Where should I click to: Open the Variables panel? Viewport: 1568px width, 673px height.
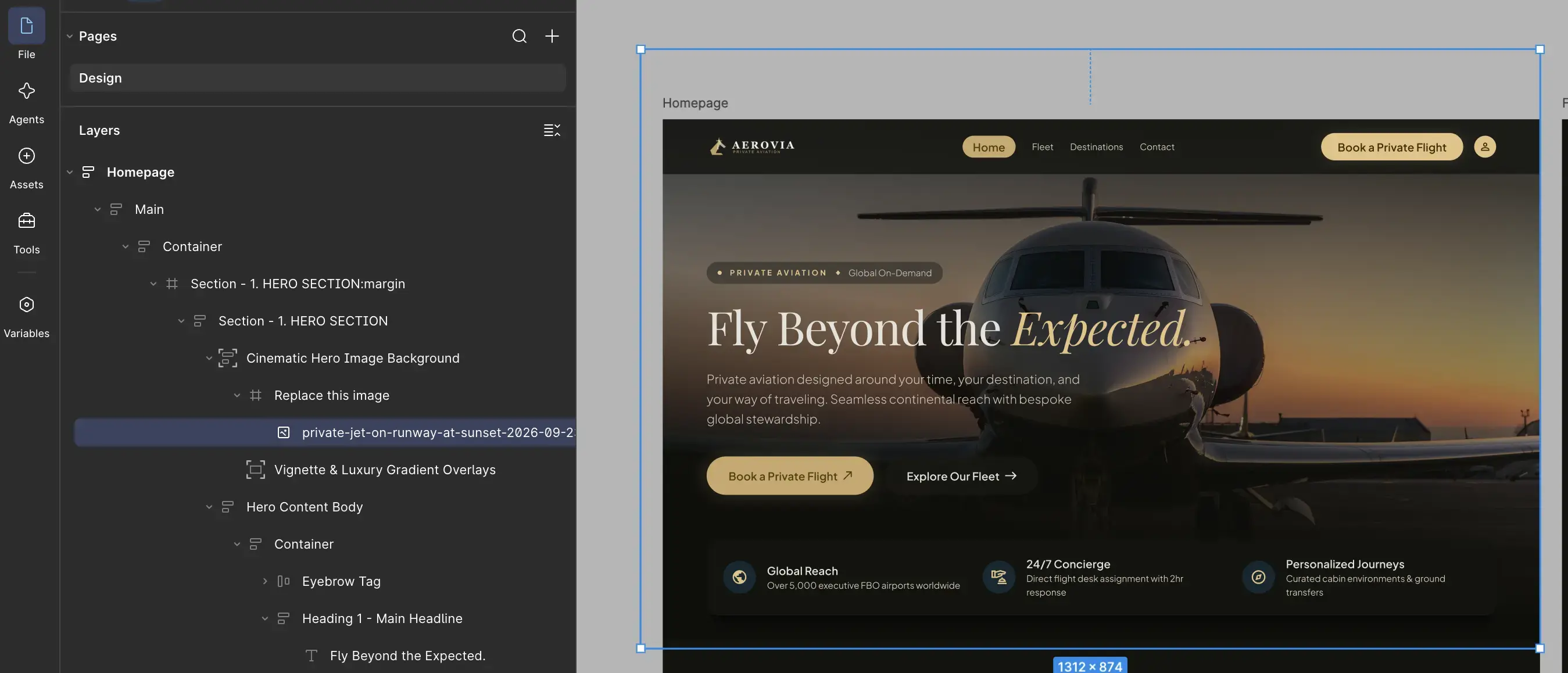(x=26, y=316)
